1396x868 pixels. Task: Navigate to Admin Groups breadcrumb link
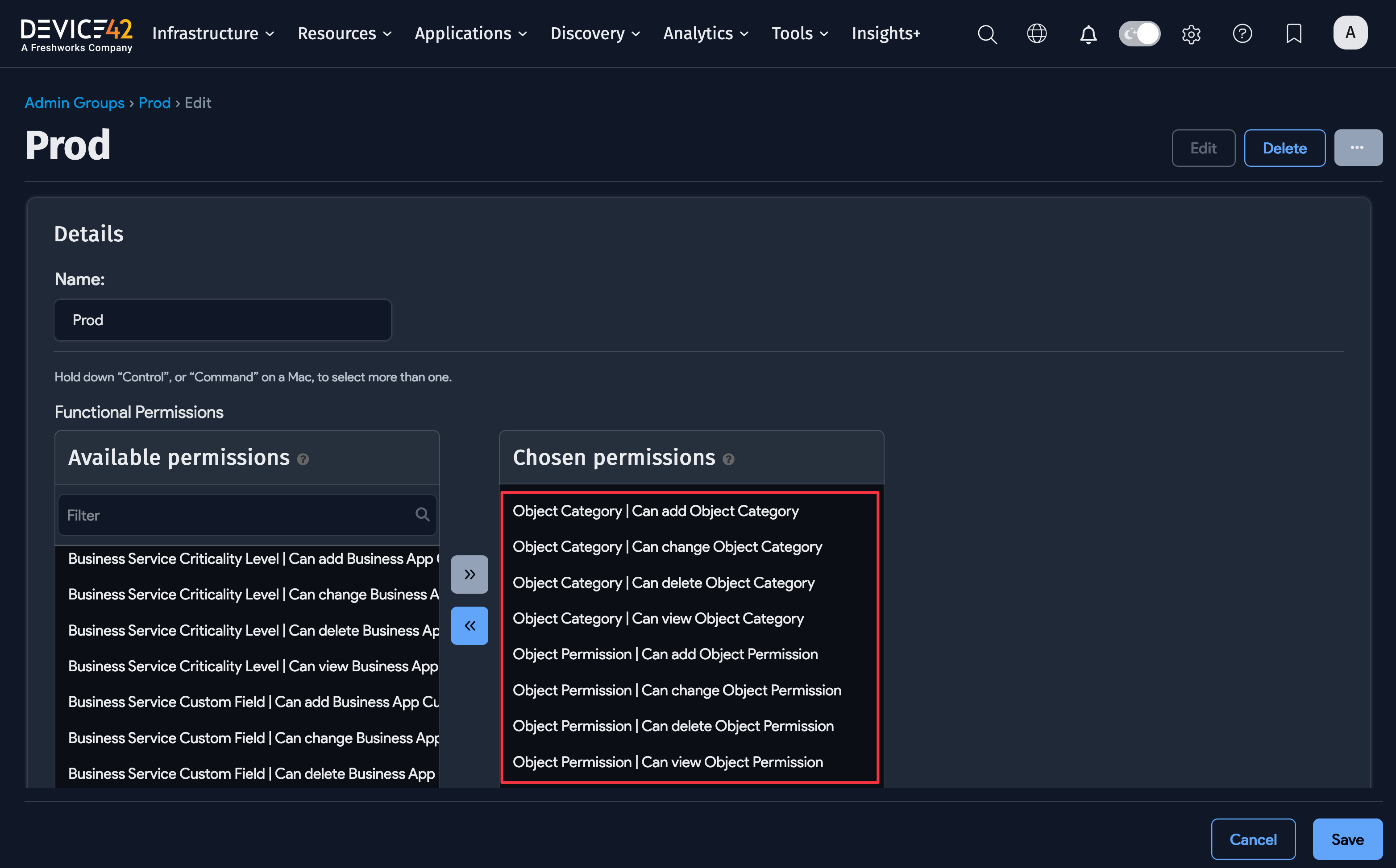75,103
